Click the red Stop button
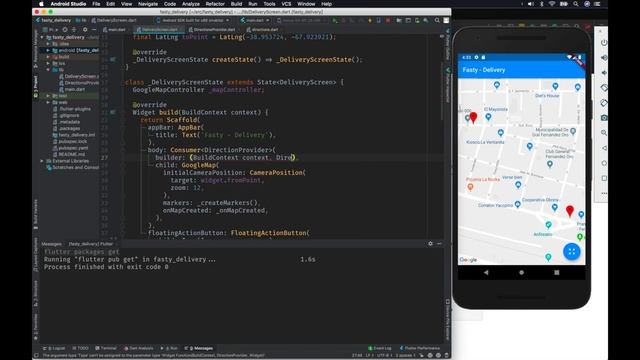 click(388, 20)
